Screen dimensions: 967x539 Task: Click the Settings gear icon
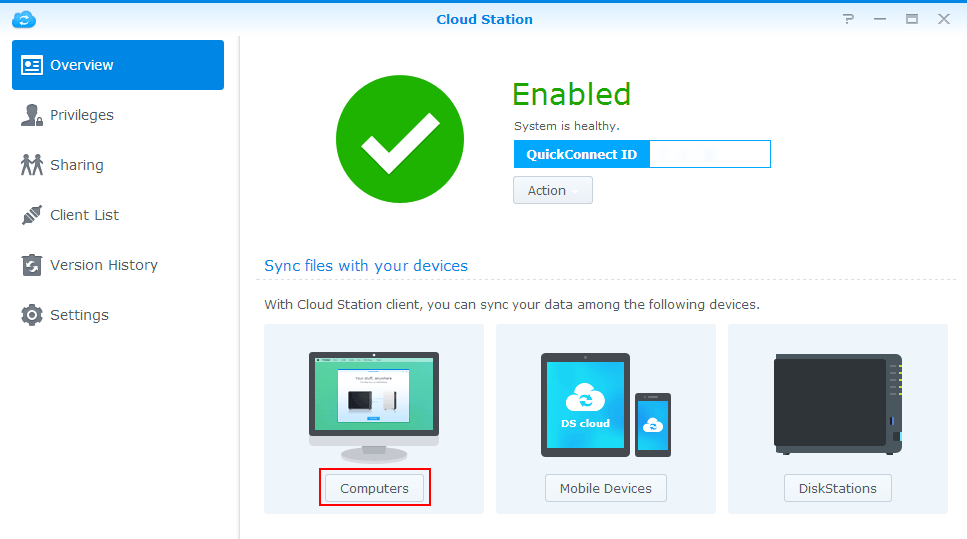pos(31,315)
